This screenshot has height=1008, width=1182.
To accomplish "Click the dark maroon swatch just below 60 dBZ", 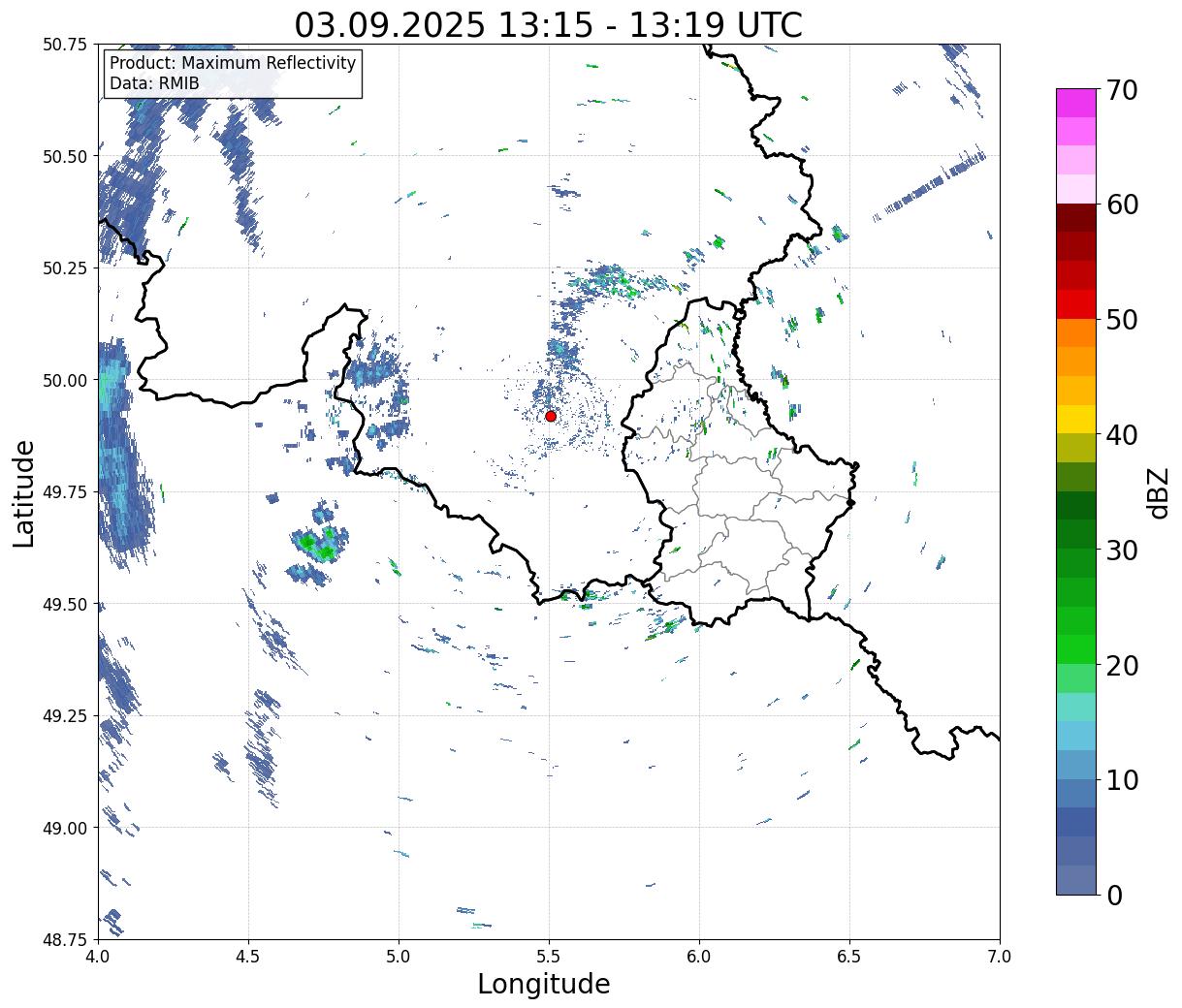I will [x=1076, y=217].
